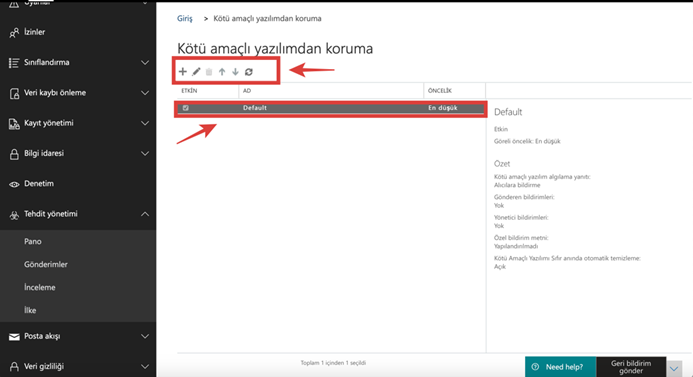The width and height of the screenshot is (693, 377).
Task: Open the Denetim menu item
Action: (39, 183)
